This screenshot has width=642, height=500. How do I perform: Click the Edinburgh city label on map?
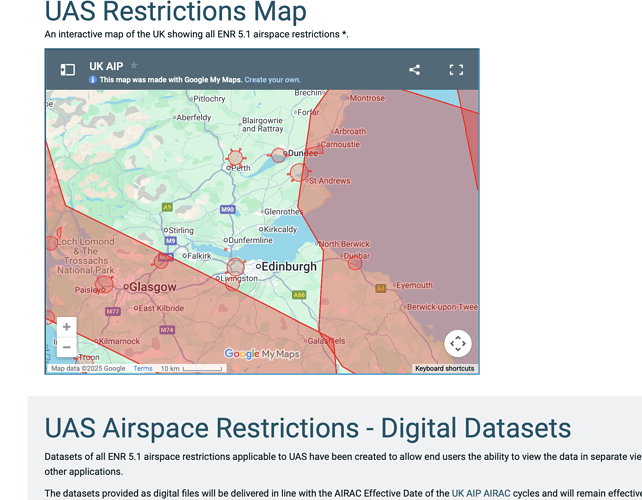pyautogui.click(x=288, y=267)
